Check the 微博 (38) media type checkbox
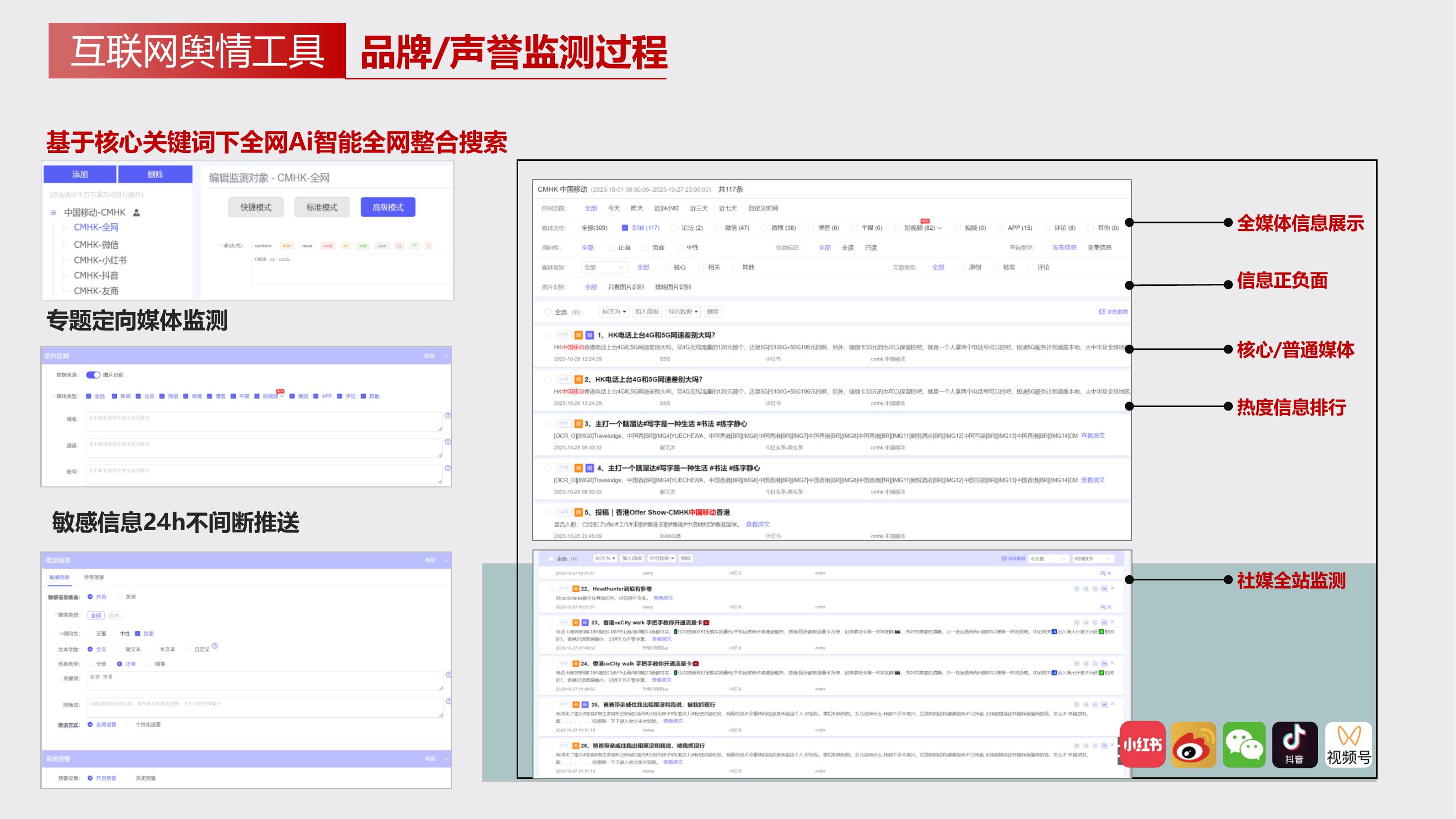 pos(764,228)
